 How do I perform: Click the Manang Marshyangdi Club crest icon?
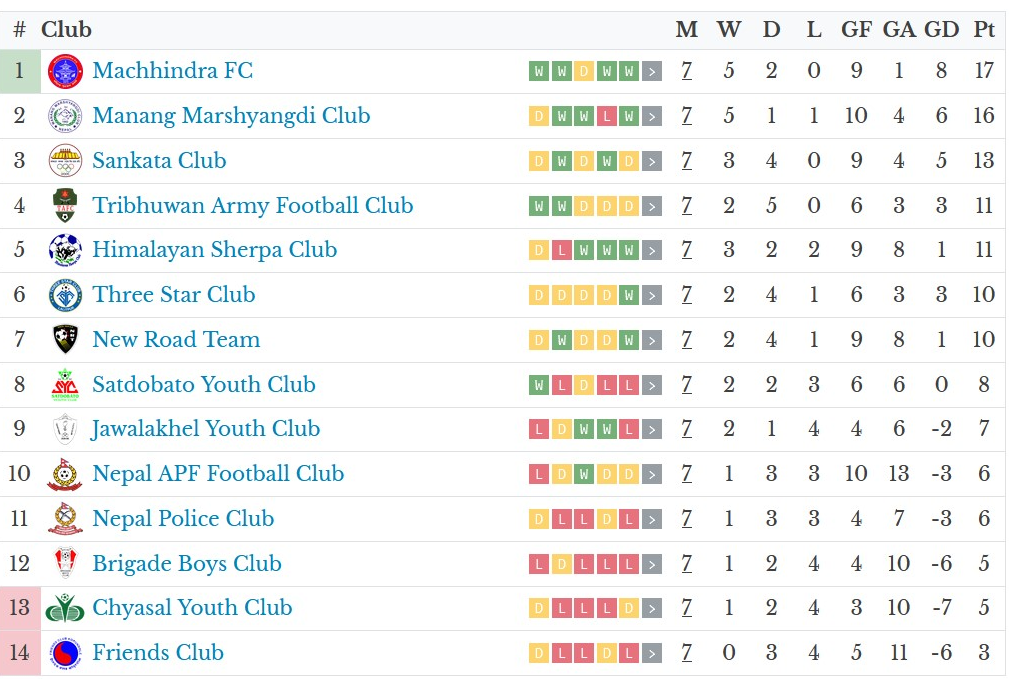click(66, 116)
